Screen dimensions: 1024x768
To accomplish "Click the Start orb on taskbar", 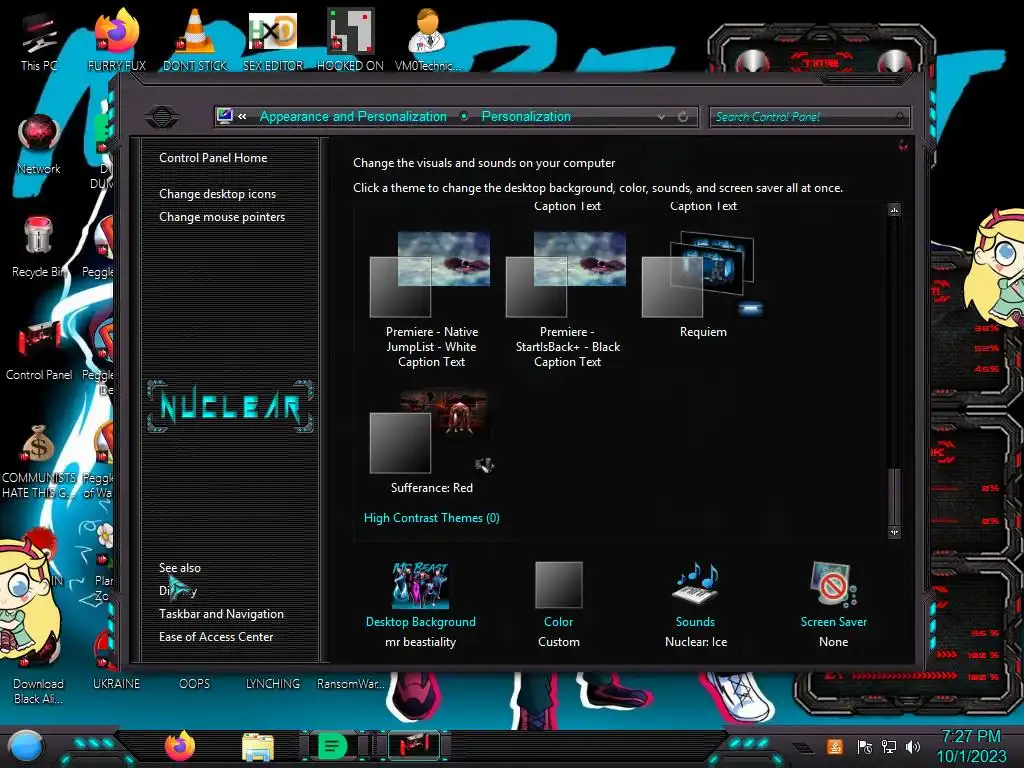I will pos(25,746).
